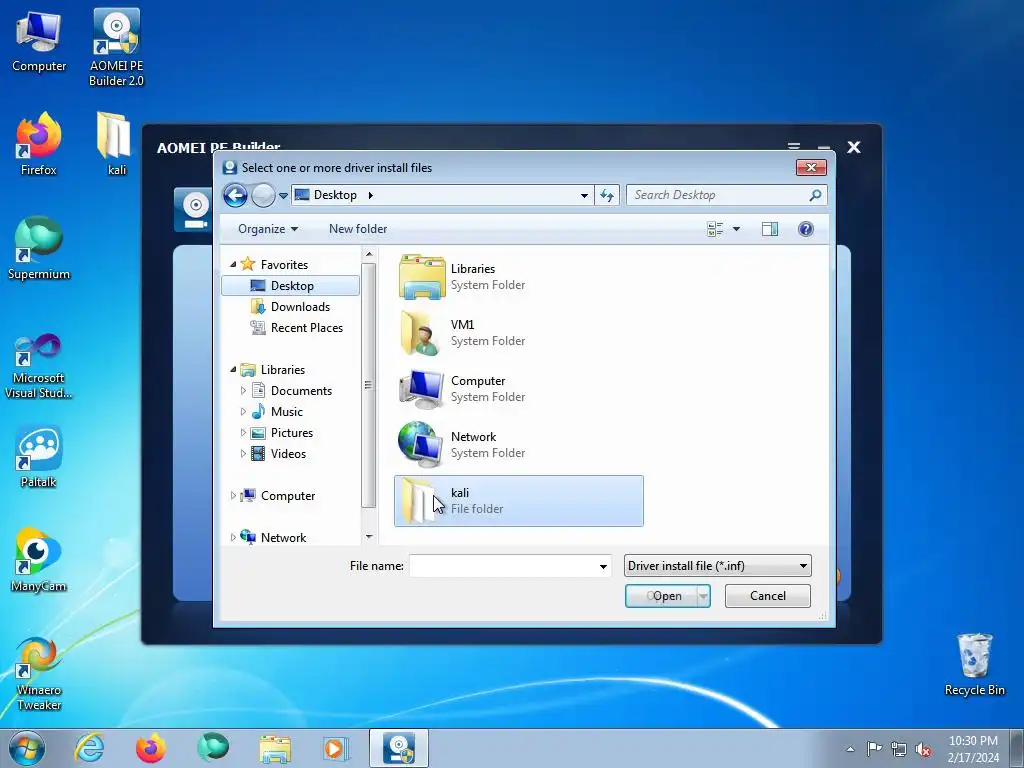Collapse the Favorites tree group
The width and height of the screenshot is (1024, 768).
tap(233, 264)
